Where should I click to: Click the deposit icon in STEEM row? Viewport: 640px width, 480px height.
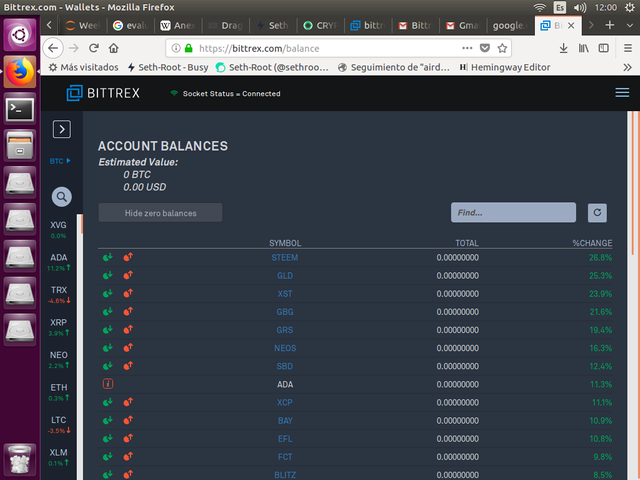coord(108,258)
